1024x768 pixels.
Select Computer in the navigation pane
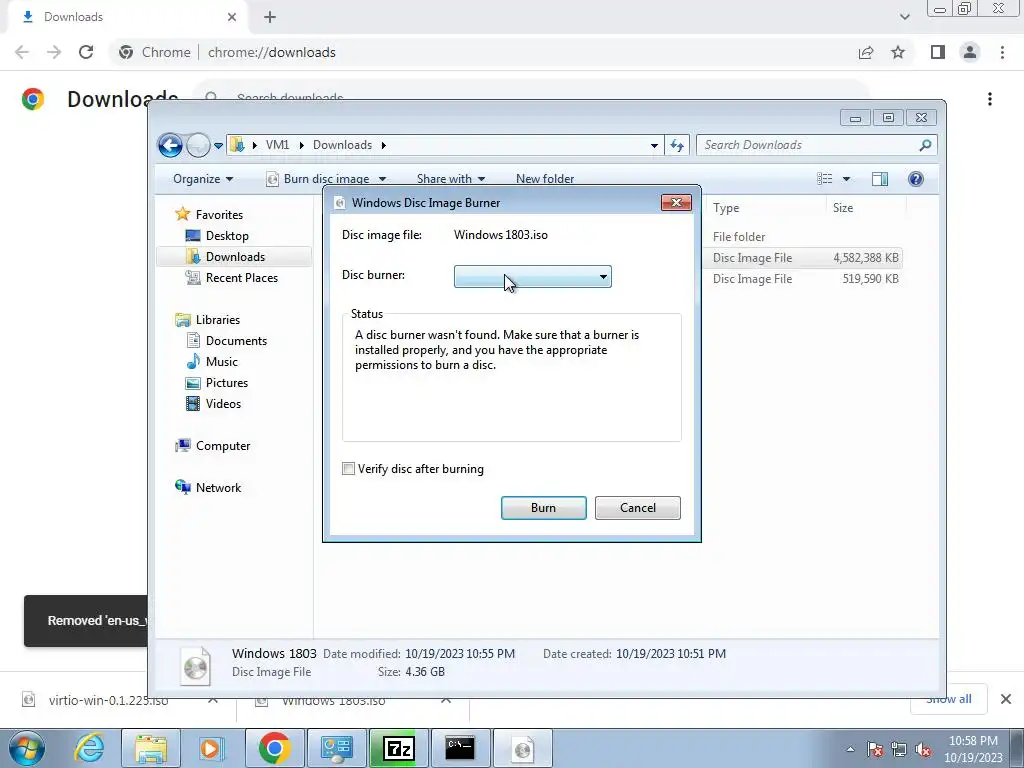(x=223, y=446)
